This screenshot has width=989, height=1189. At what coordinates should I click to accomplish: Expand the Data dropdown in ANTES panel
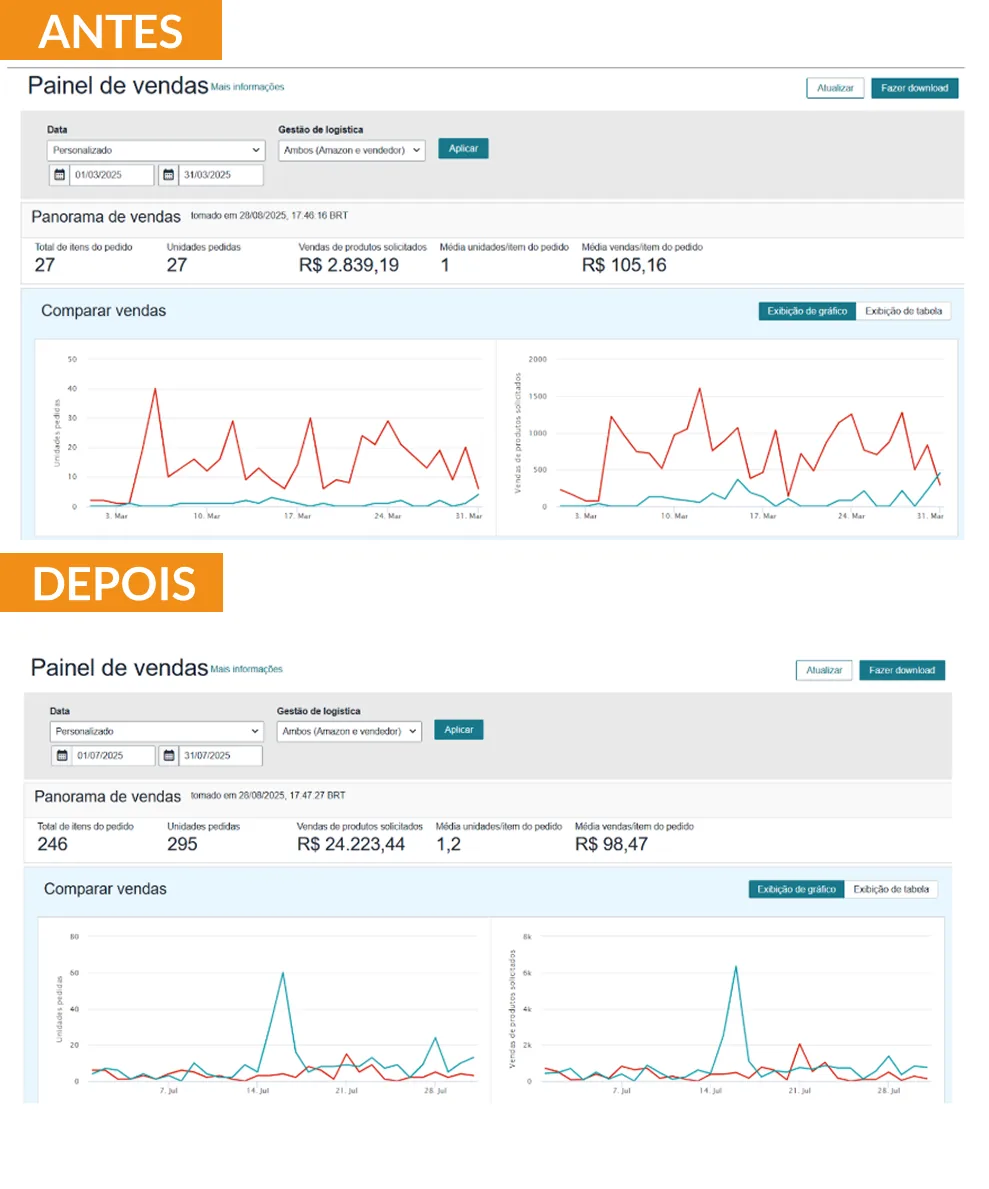pyautogui.click(x=155, y=150)
